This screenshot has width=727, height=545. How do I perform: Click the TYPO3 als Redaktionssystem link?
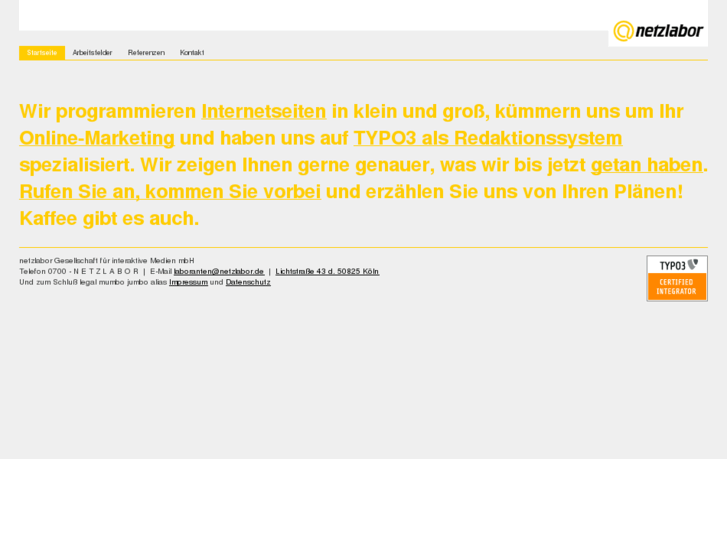click(x=488, y=138)
